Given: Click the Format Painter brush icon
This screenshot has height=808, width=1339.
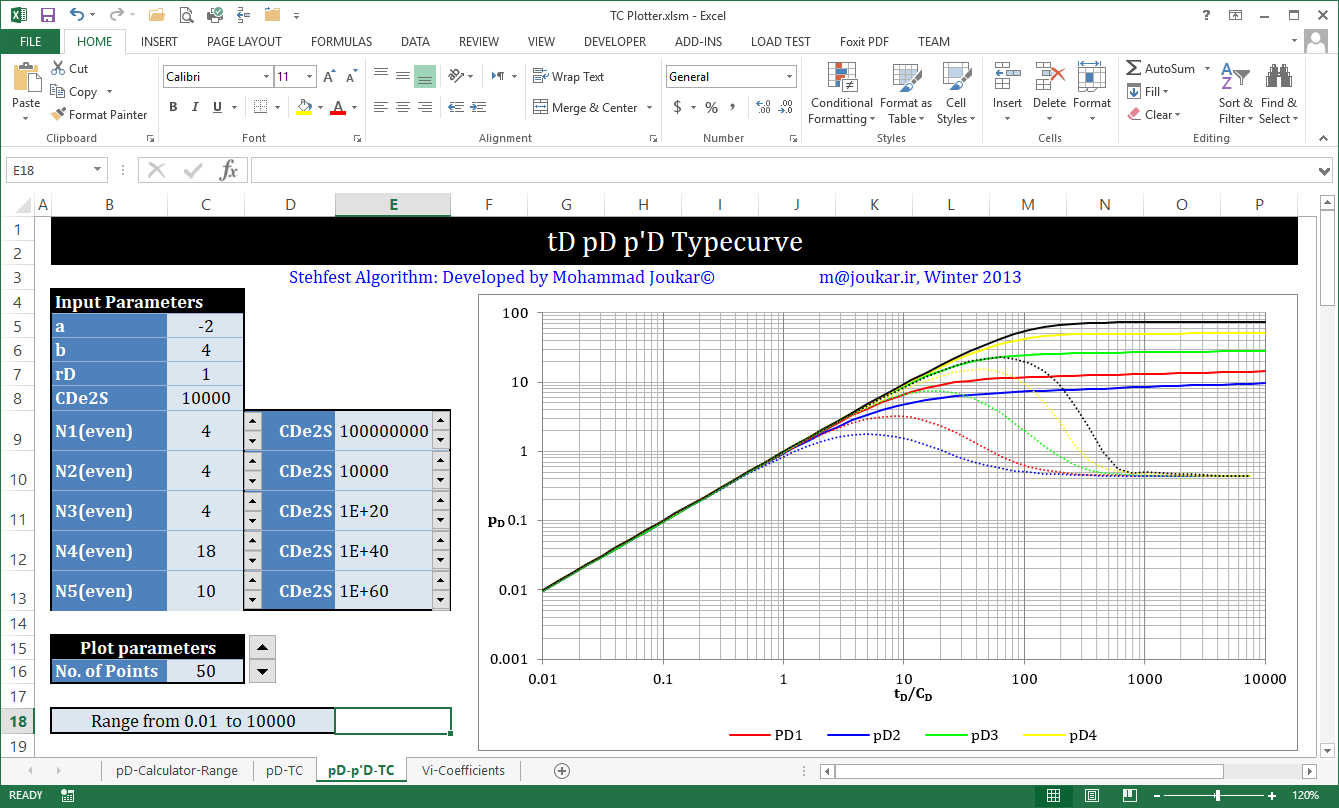Looking at the screenshot, I should pyautogui.click(x=58, y=115).
